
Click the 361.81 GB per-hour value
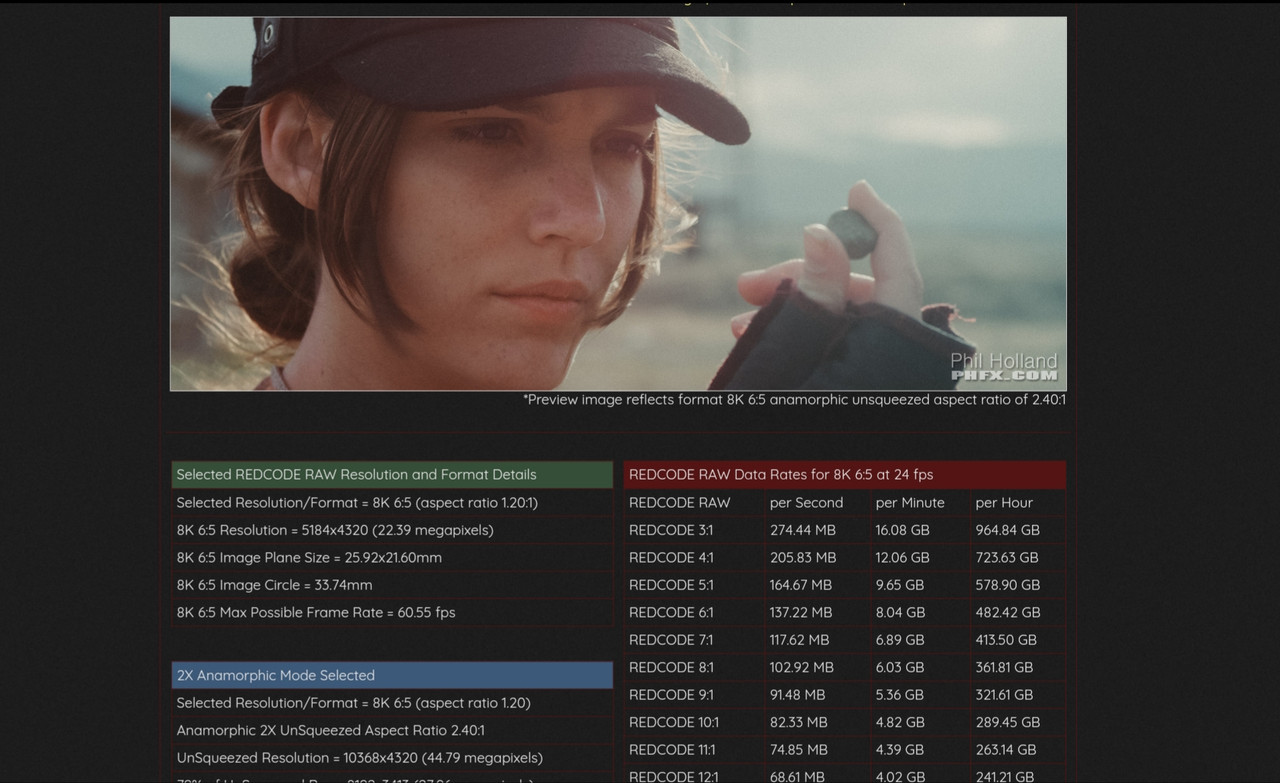[1005, 667]
